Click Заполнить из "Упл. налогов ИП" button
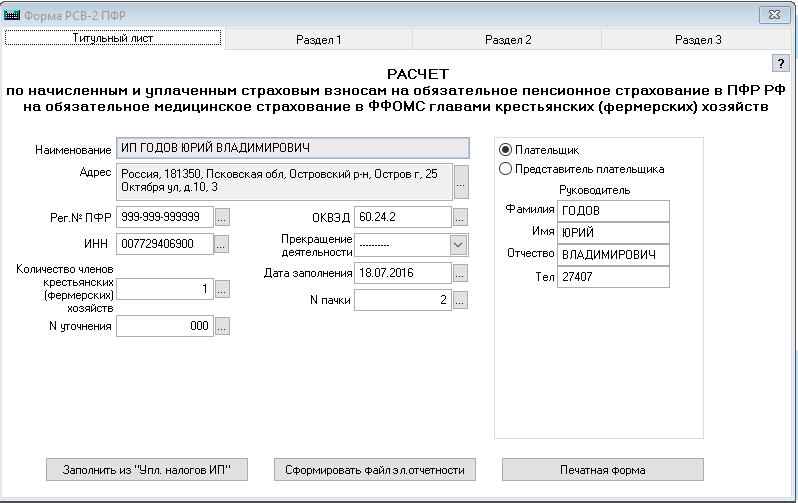This screenshot has height=503, width=798. coord(147,469)
